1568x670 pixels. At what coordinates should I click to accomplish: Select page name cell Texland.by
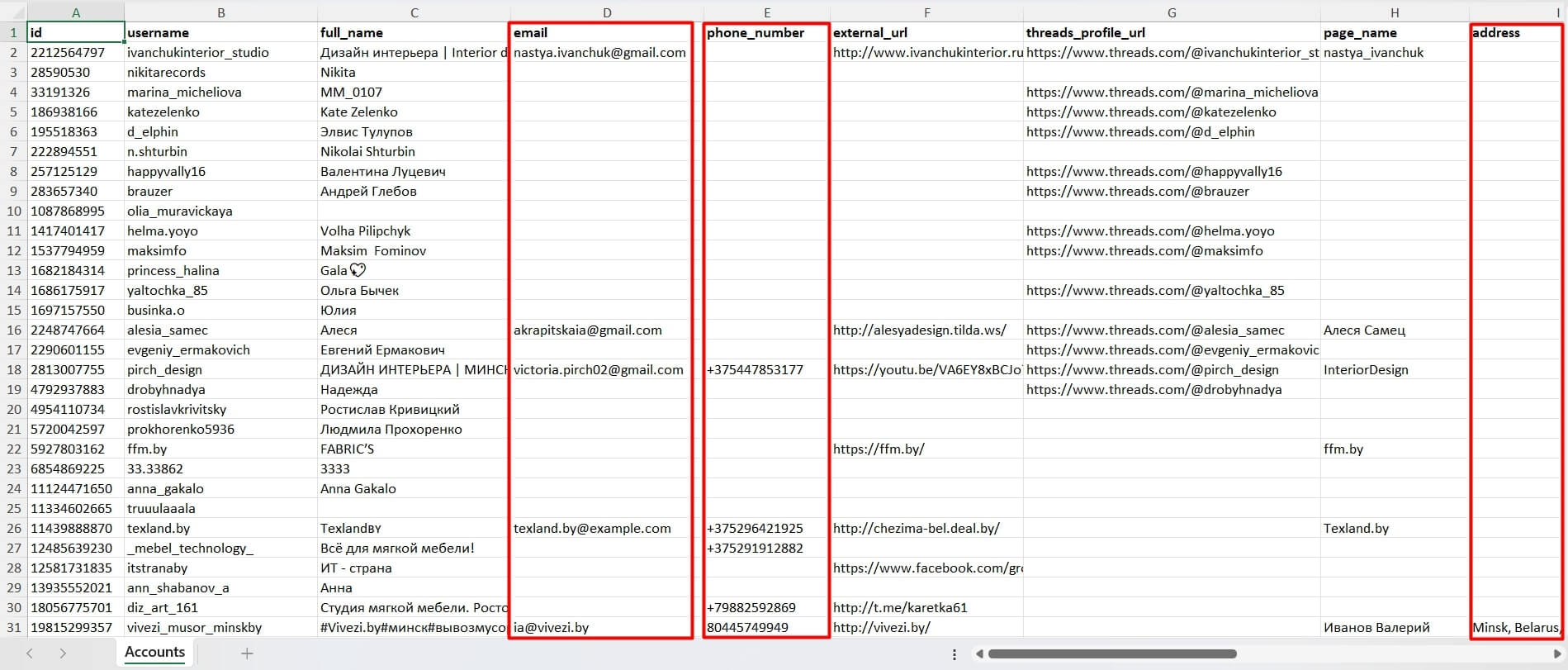(x=1395, y=528)
